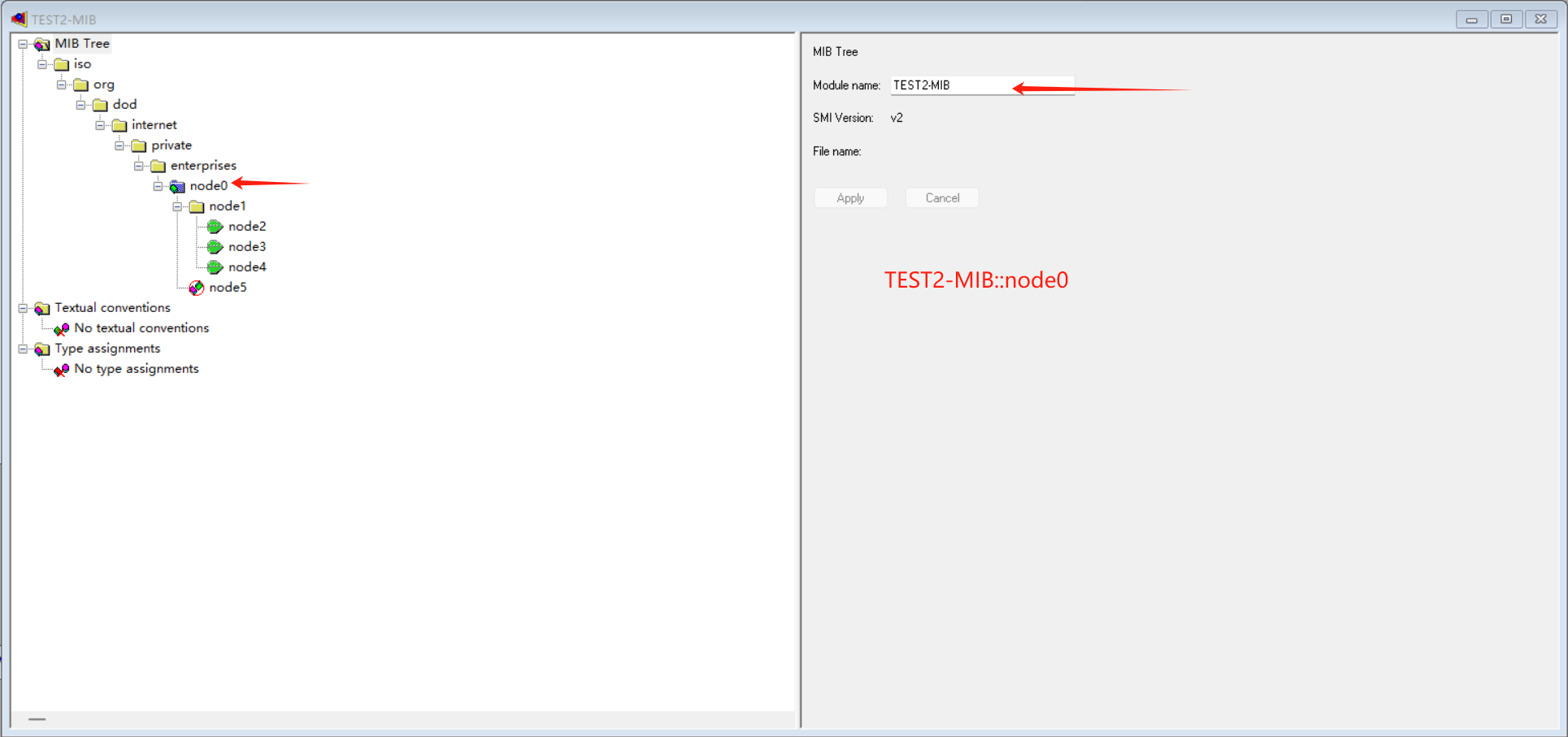The height and width of the screenshot is (737, 1568).
Task: Click the node0 module icon
Action: point(177,186)
